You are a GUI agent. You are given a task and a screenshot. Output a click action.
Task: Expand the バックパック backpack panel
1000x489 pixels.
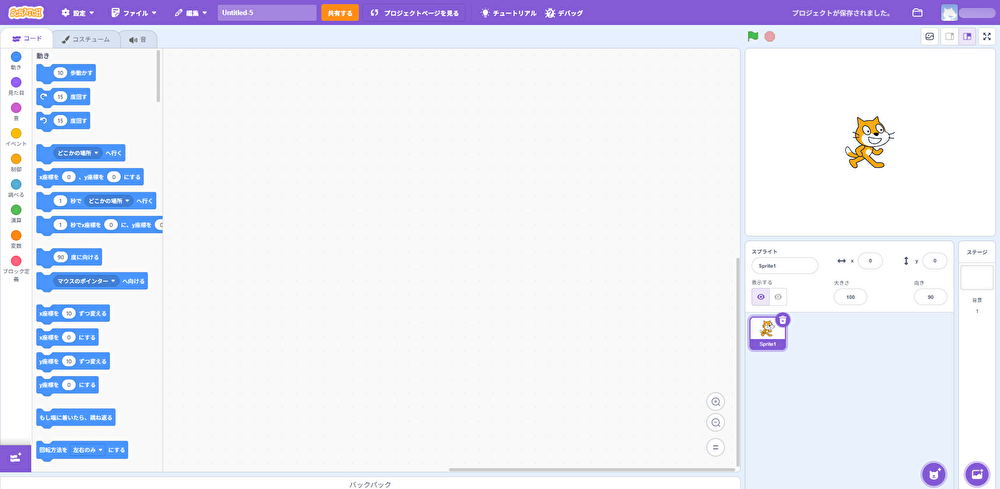370,484
